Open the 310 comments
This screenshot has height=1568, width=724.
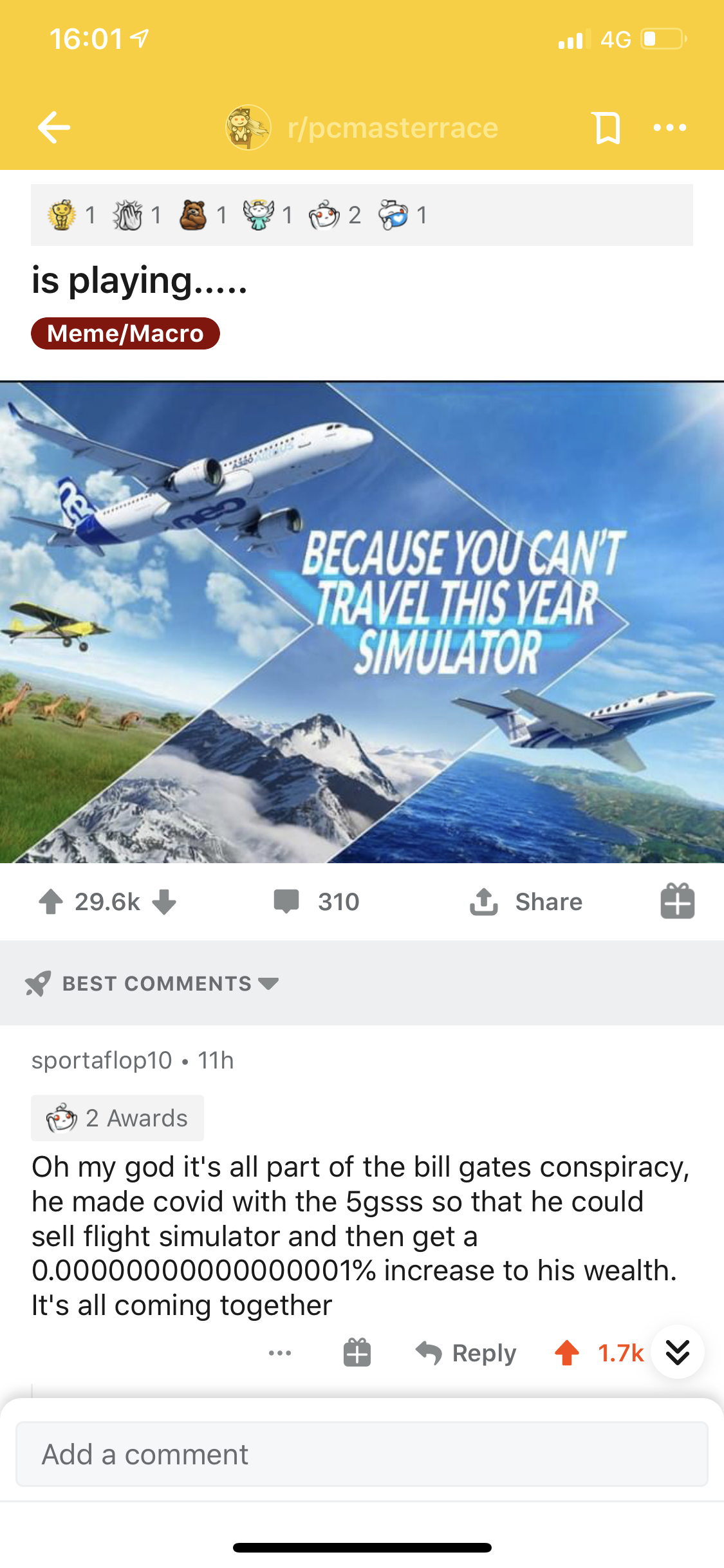point(316,902)
